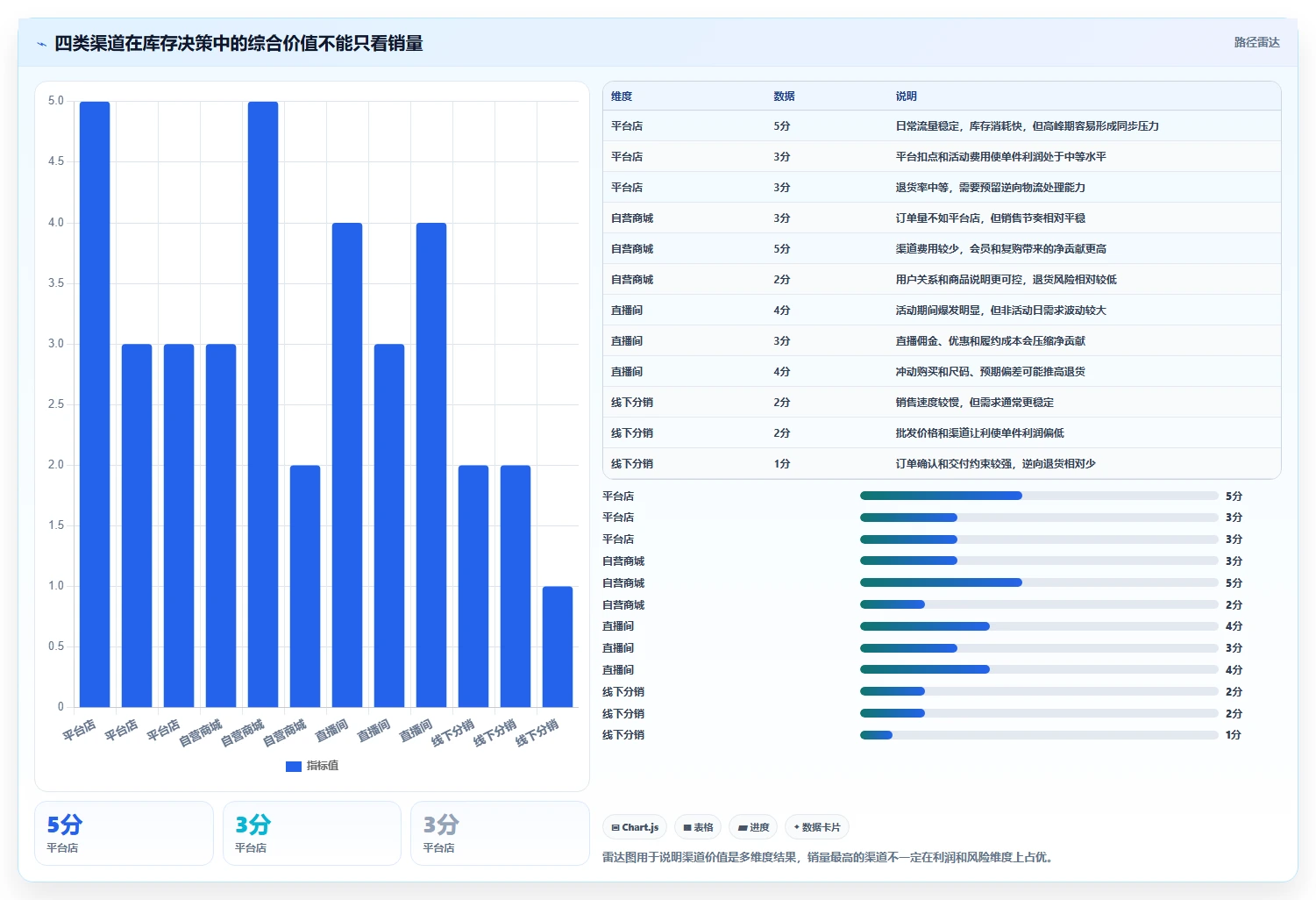Click the 路径雷达 label in header
Screen dimensions: 1316x900
pyautogui.click(x=1256, y=42)
